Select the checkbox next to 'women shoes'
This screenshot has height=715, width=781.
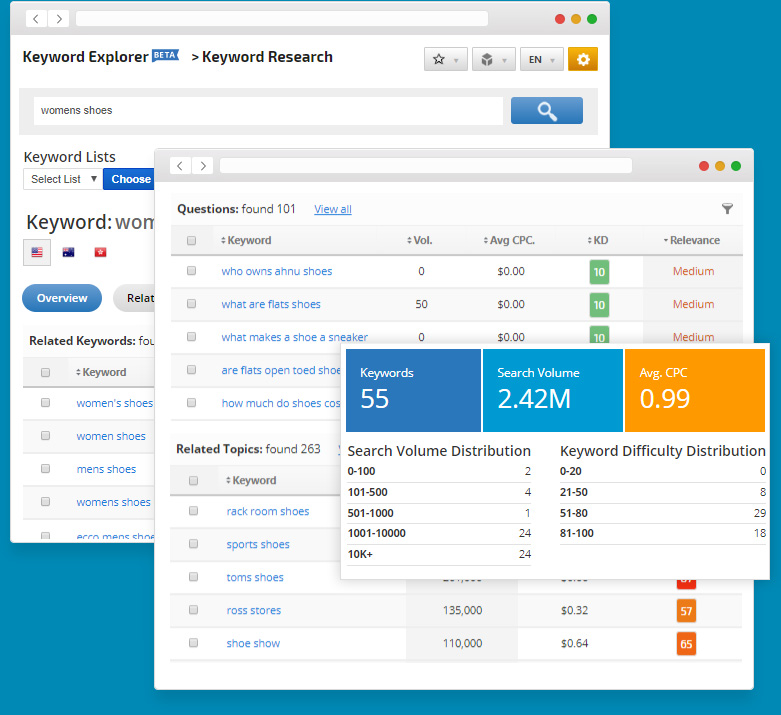(x=45, y=436)
